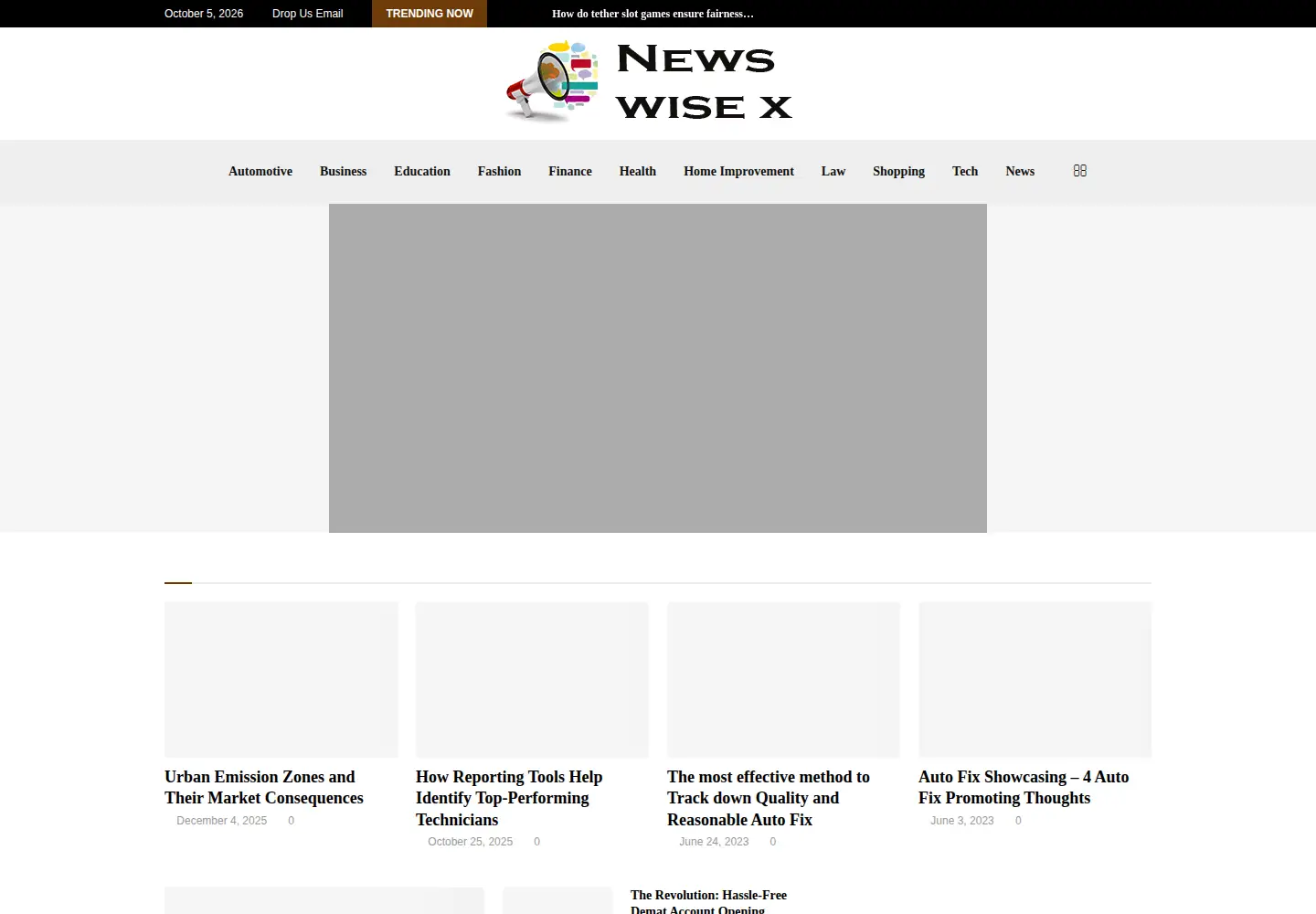Open The Revolution: Hassle-Free Demat Account article

(708, 901)
